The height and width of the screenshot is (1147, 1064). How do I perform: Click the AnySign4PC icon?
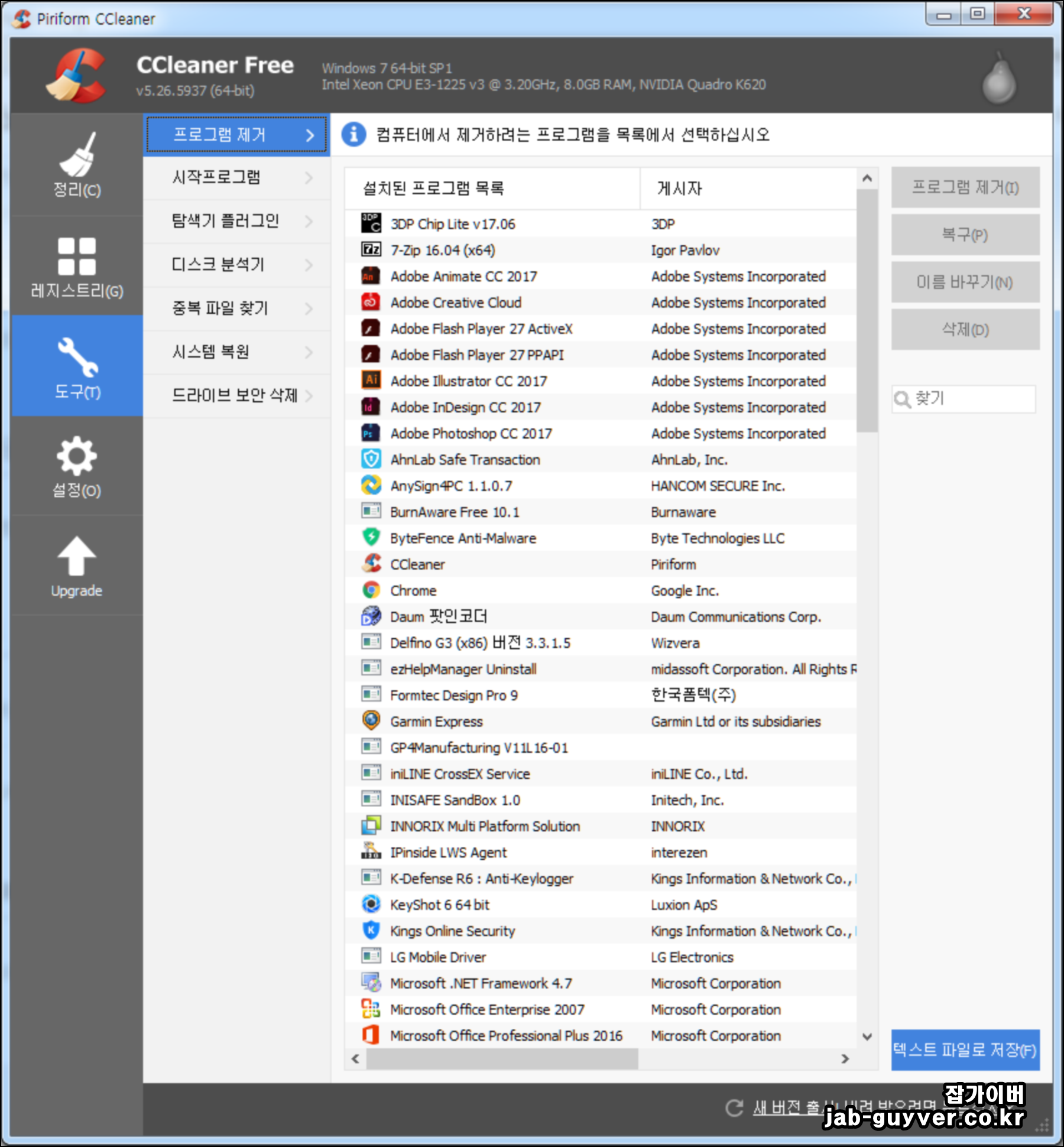(371, 485)
